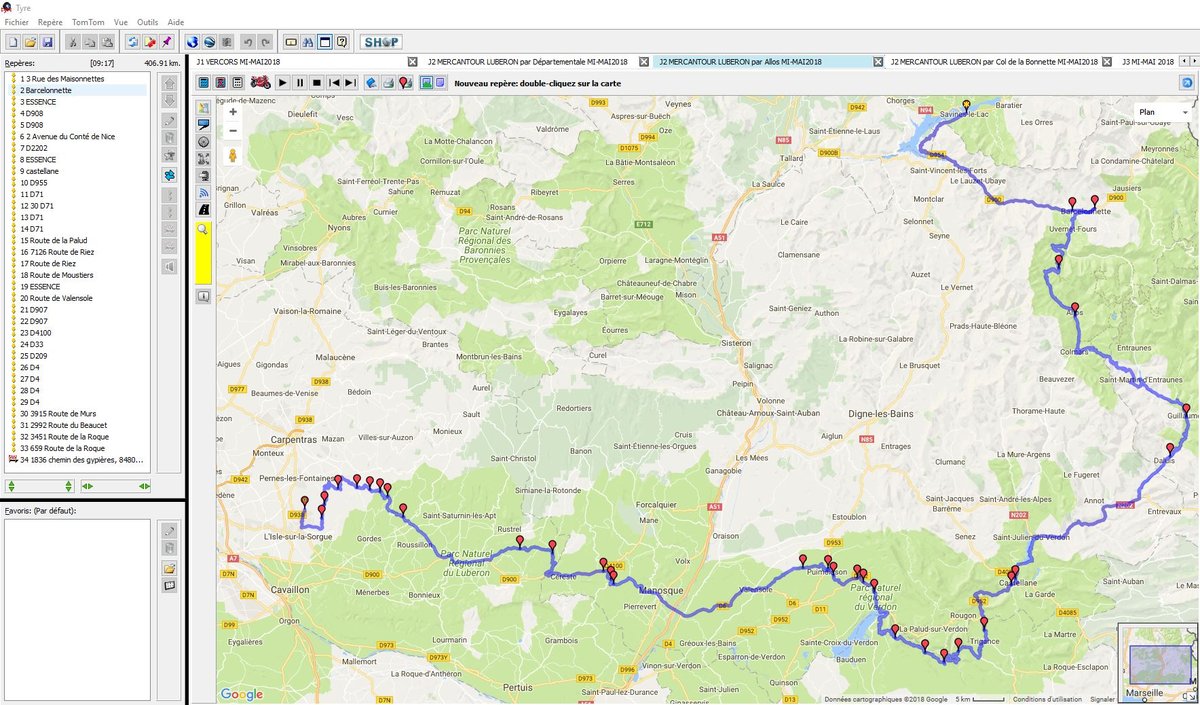Open the TomTom menu
The image size is (1200, 705).
click(x=87, y=22)
